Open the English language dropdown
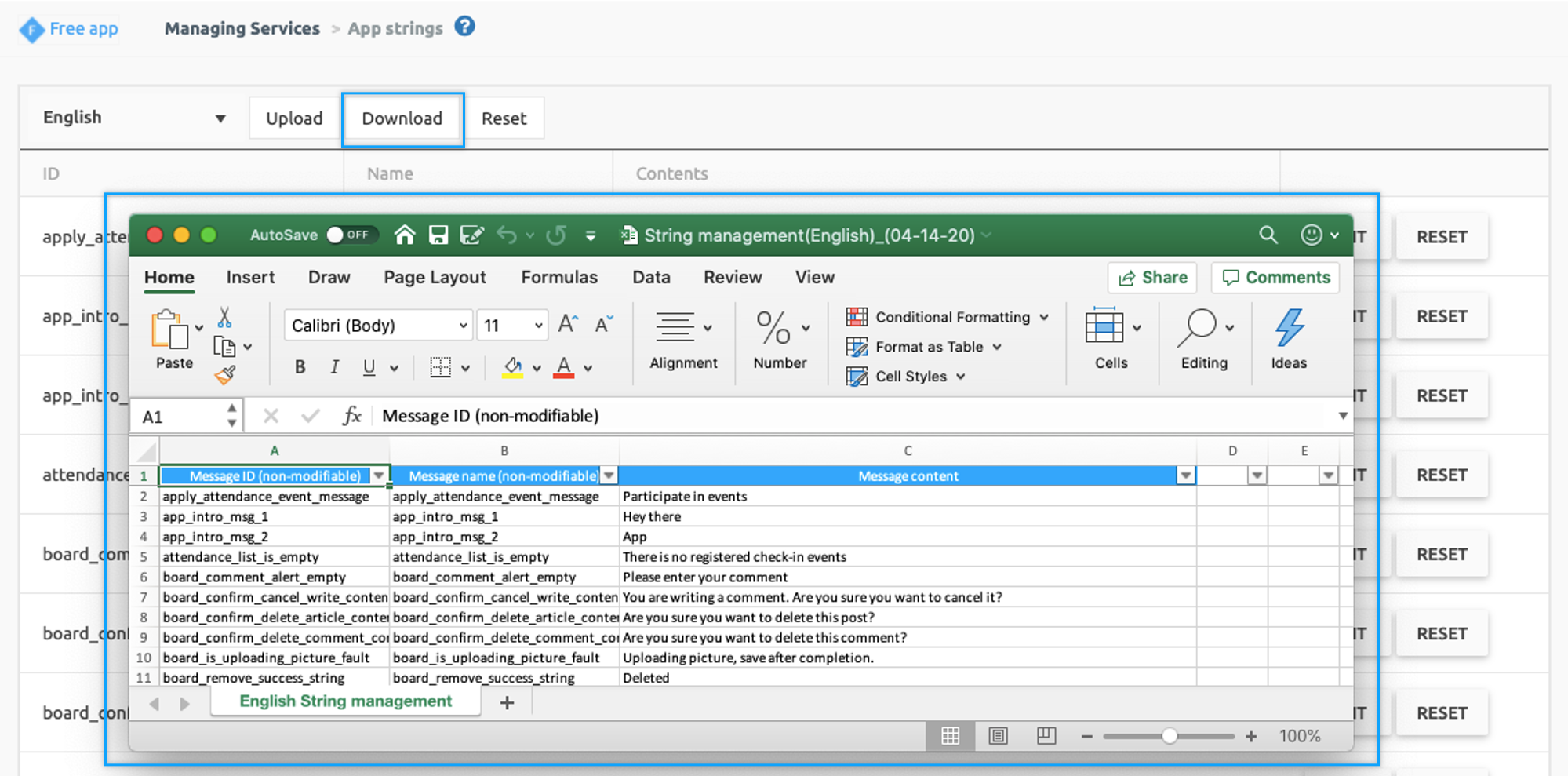Screen dimensions: 1568x776 point(133,118)
